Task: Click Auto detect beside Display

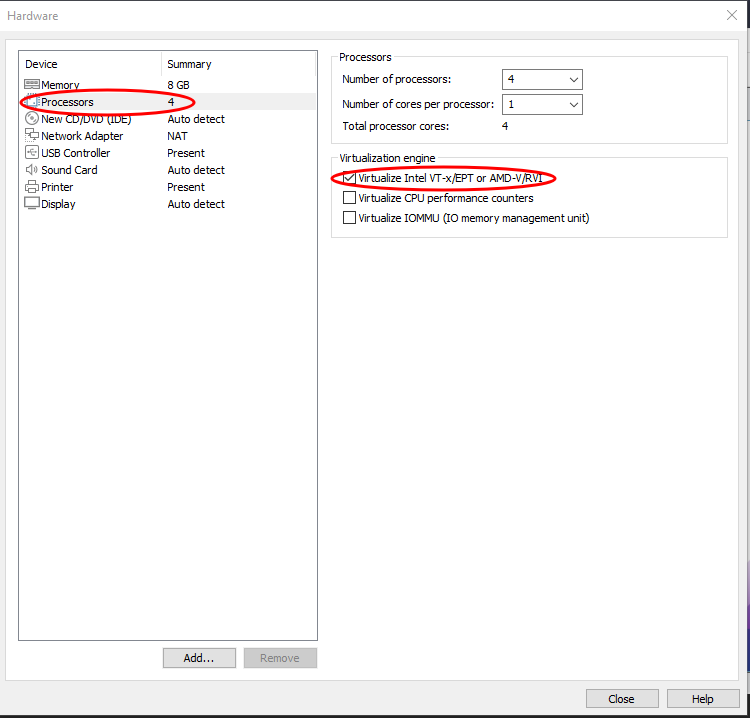Action: tap(196, 204)
